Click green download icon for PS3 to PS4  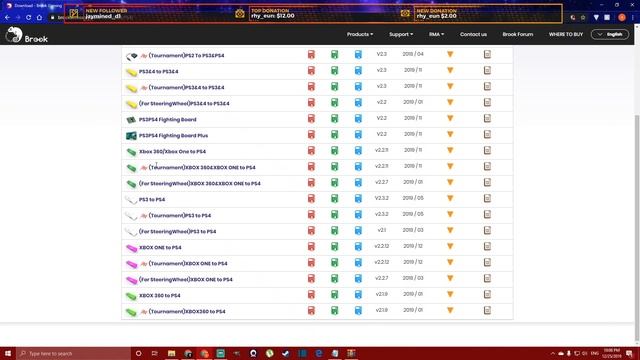334,198
